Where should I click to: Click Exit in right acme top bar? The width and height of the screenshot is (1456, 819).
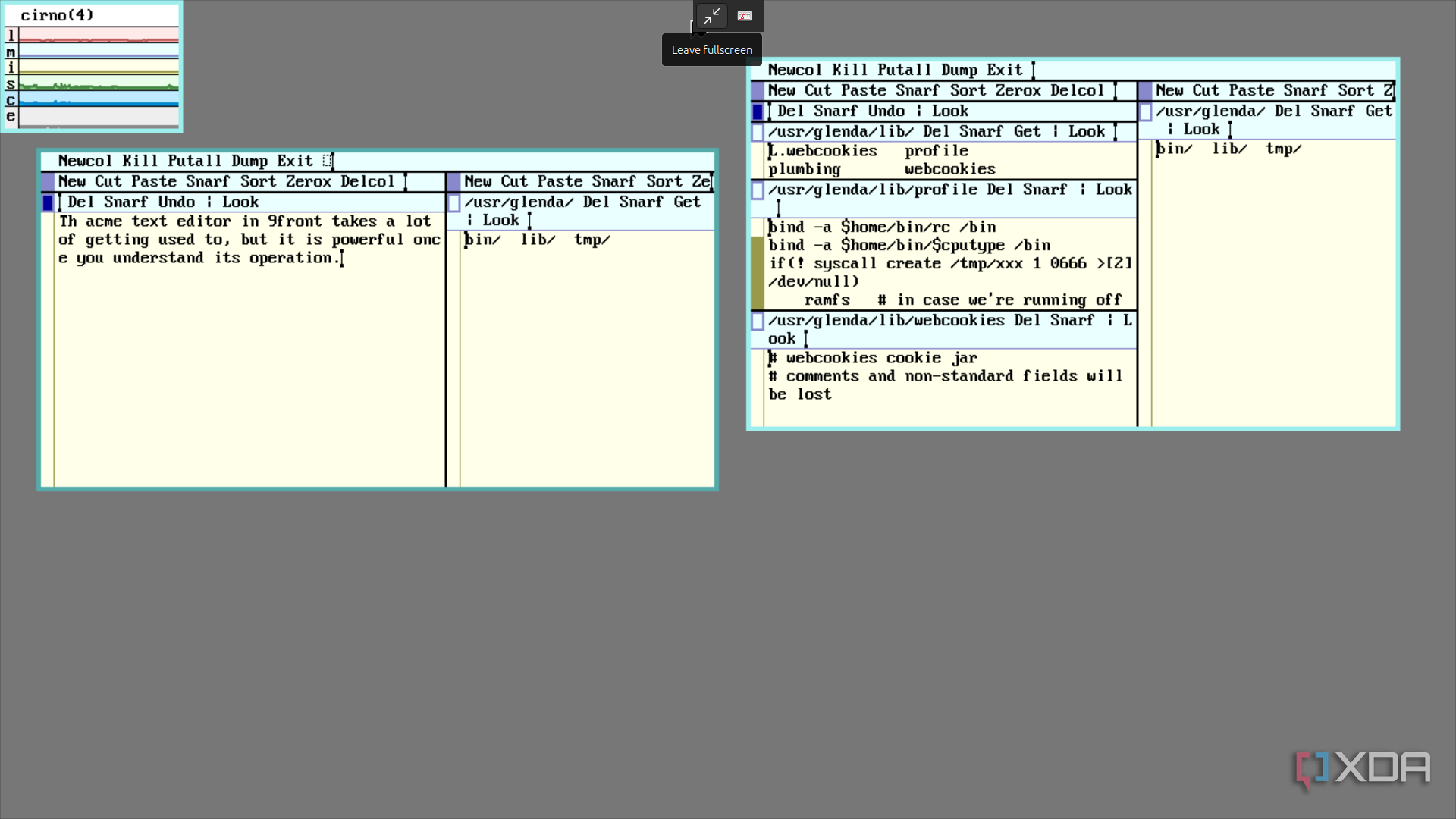(x=1005, y=70)
